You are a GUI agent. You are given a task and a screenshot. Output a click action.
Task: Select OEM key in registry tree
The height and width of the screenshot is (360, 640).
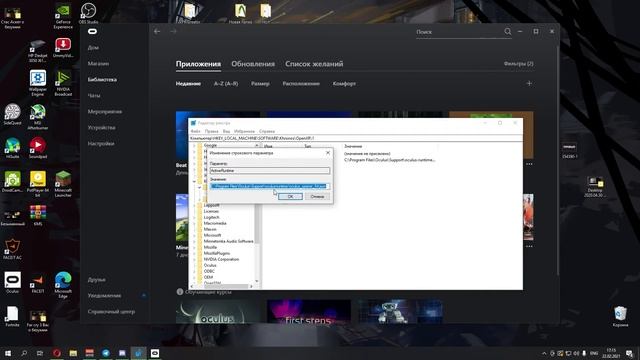[208, 277]
